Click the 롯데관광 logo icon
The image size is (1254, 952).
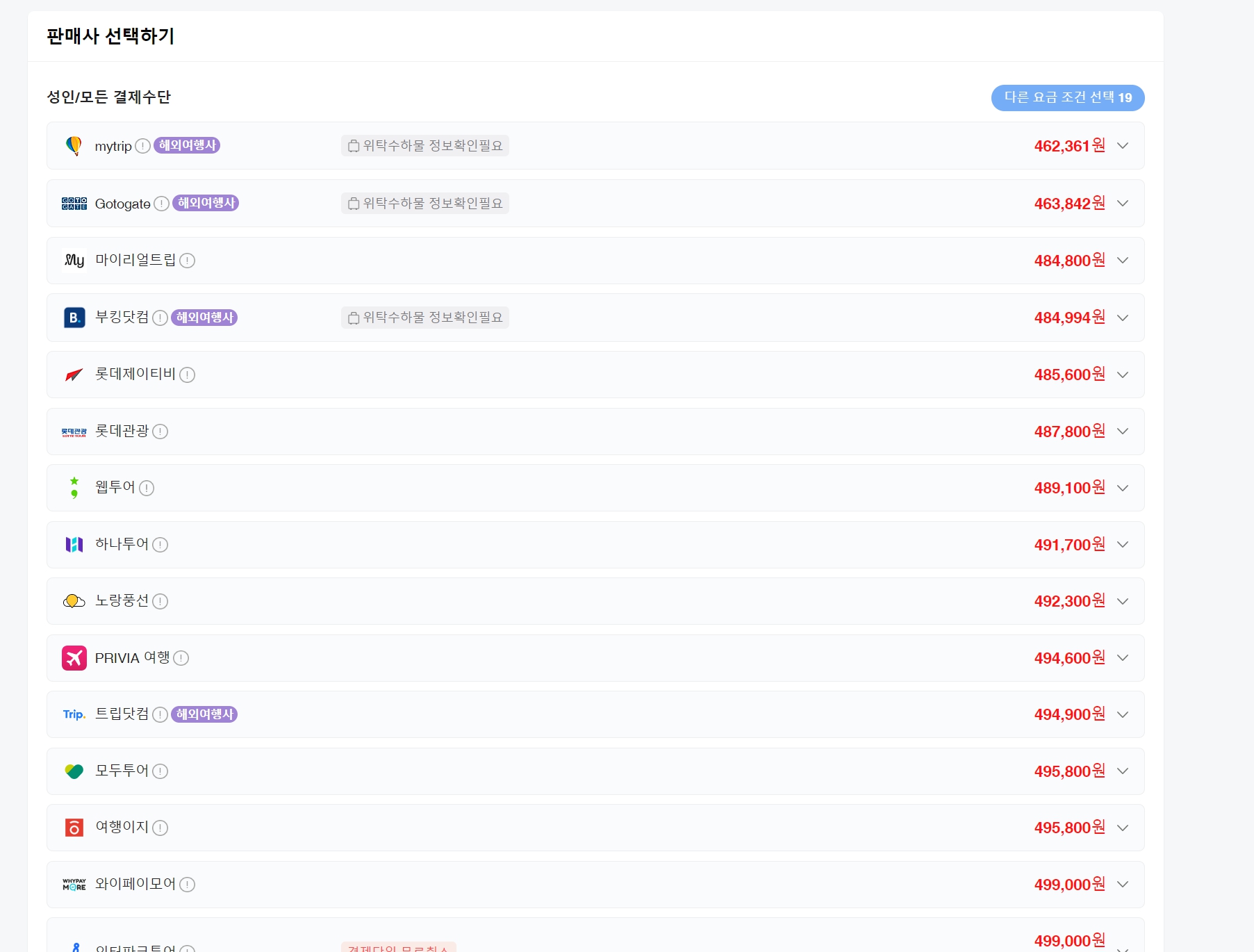[x=74, y=432]
